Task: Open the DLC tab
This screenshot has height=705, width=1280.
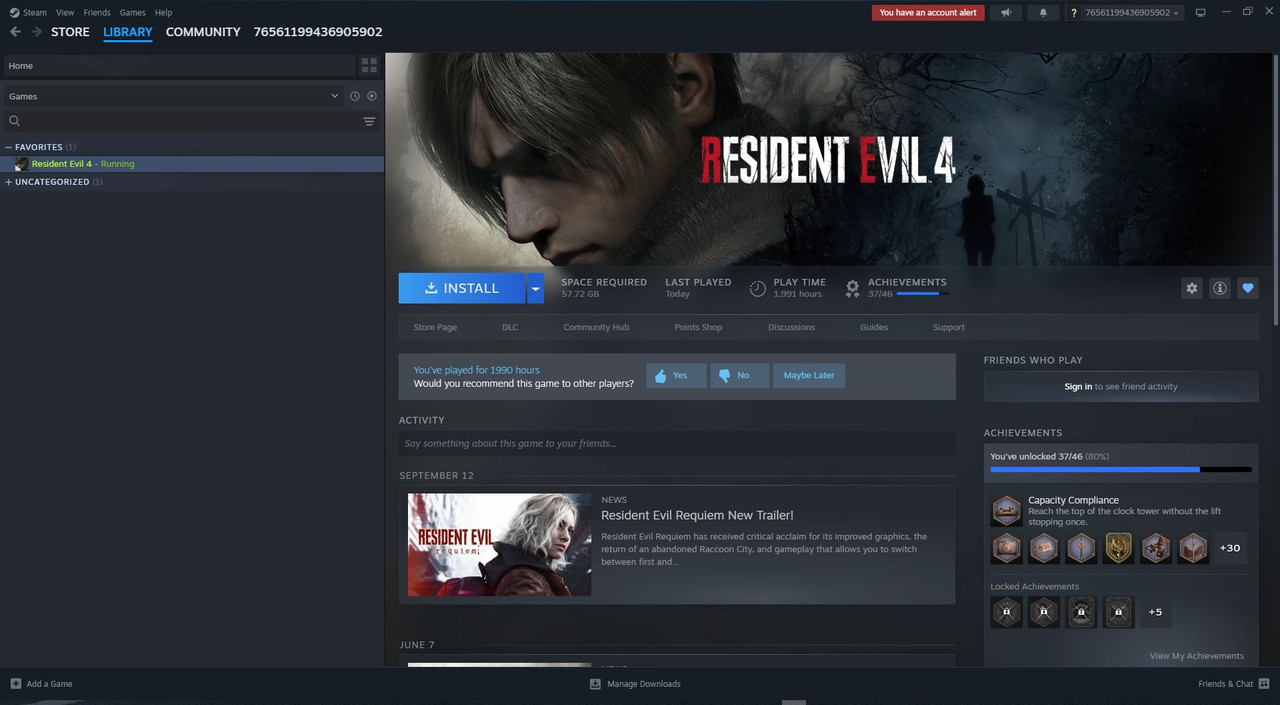Action: coord(510,327)
